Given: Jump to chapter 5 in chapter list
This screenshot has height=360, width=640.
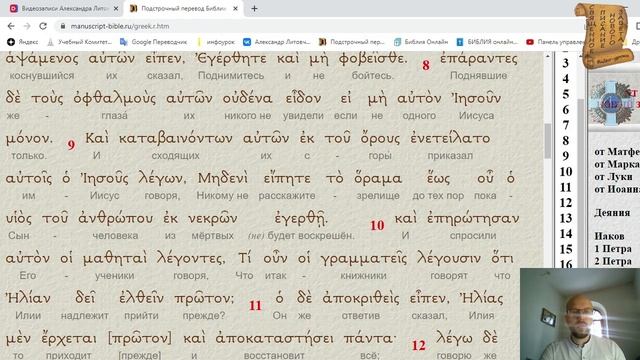Looking at the screenshot, I should [x=565, y=94].
